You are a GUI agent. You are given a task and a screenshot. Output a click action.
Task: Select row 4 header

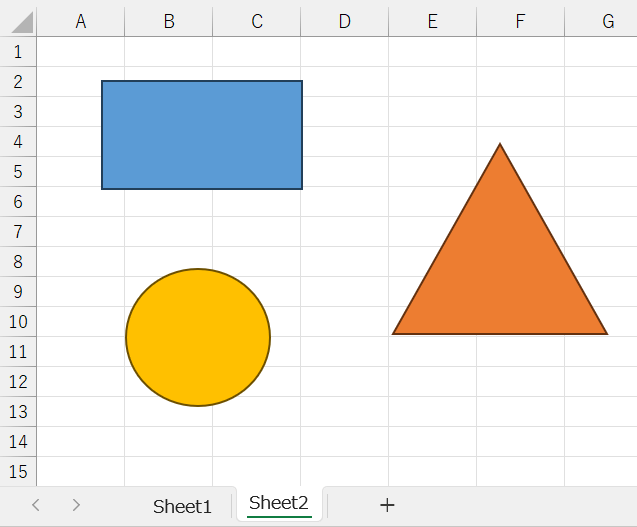(x=18, y=142)
